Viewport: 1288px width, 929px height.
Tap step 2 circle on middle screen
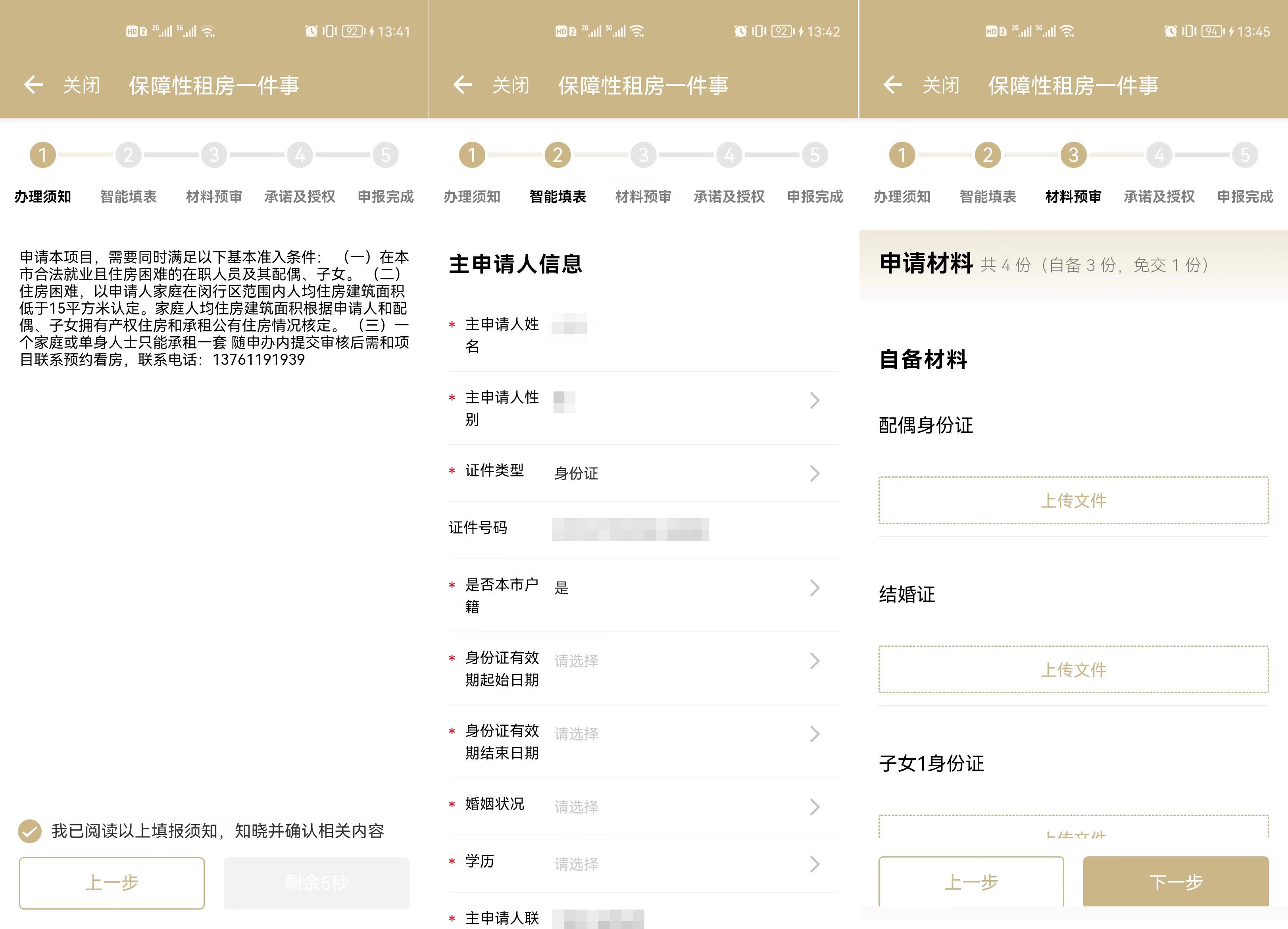click(557, 154)
